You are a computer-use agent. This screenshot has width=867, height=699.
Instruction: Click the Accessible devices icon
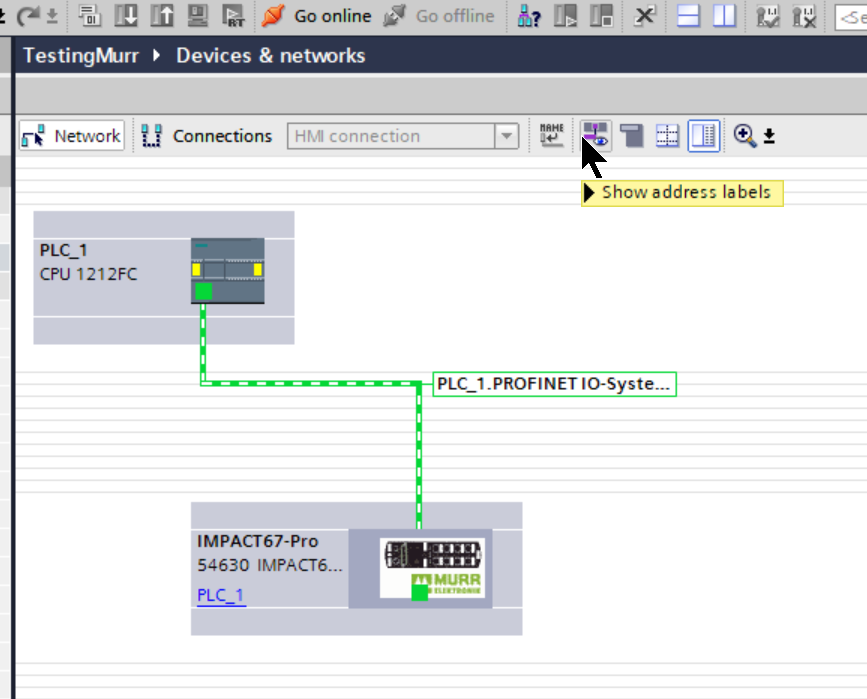click(x=529, y=16)
